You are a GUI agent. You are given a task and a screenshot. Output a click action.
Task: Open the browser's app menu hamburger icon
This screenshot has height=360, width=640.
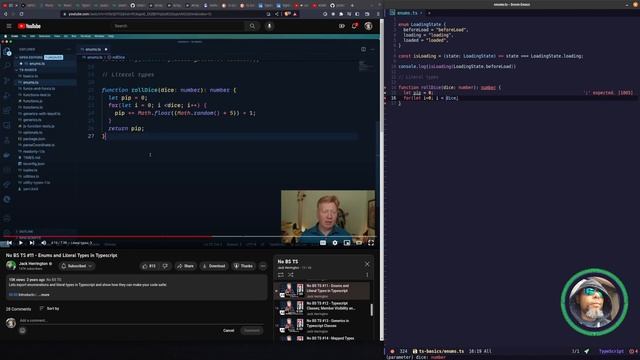[x=378, y=14]
